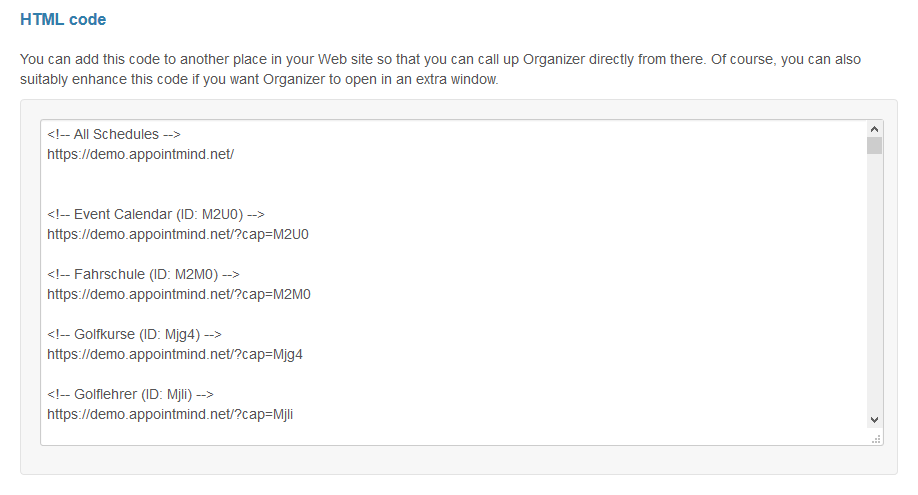Image resolution: width=918 pixels, height=495 pixels.
Task: Click the scrollbar down arrow in code box
Action: coord(874,419)
